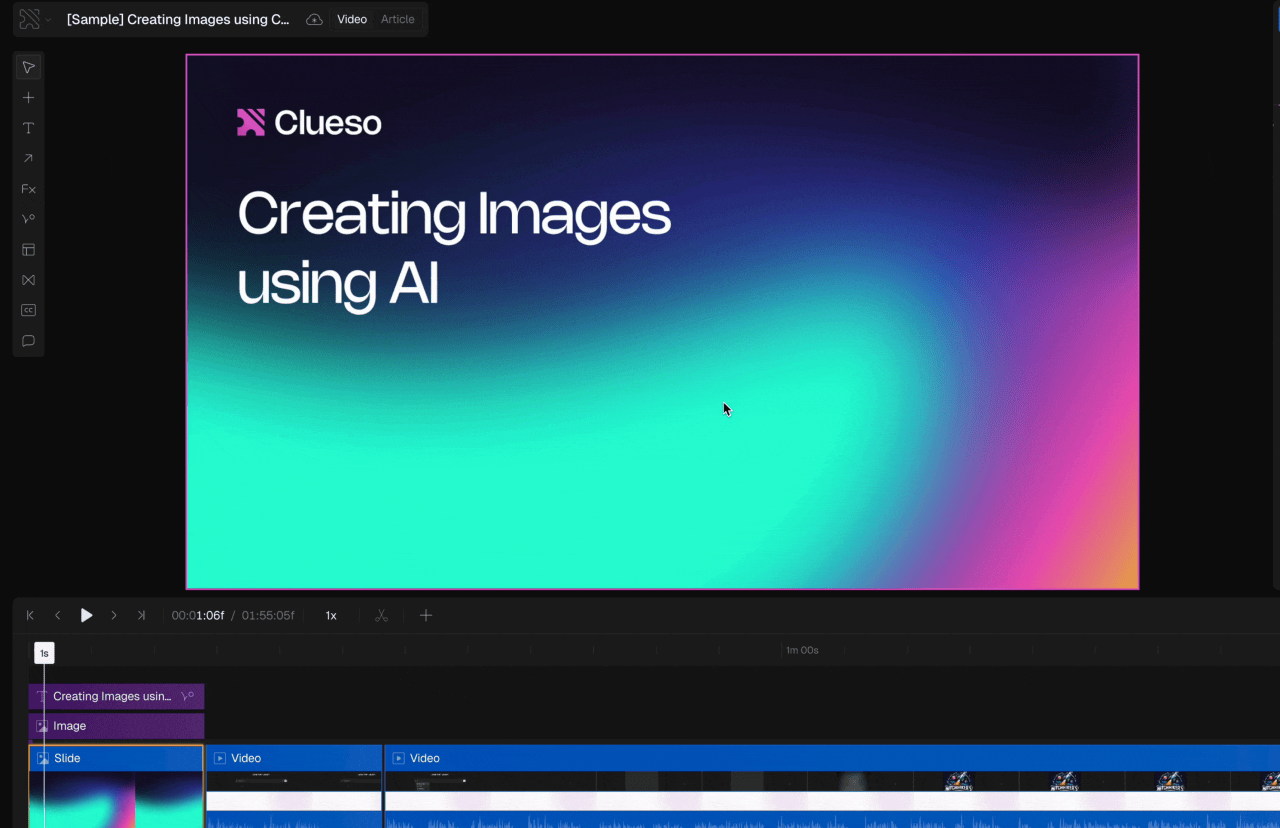Click the Clueso logo on canvas

(x=309, y=122)
